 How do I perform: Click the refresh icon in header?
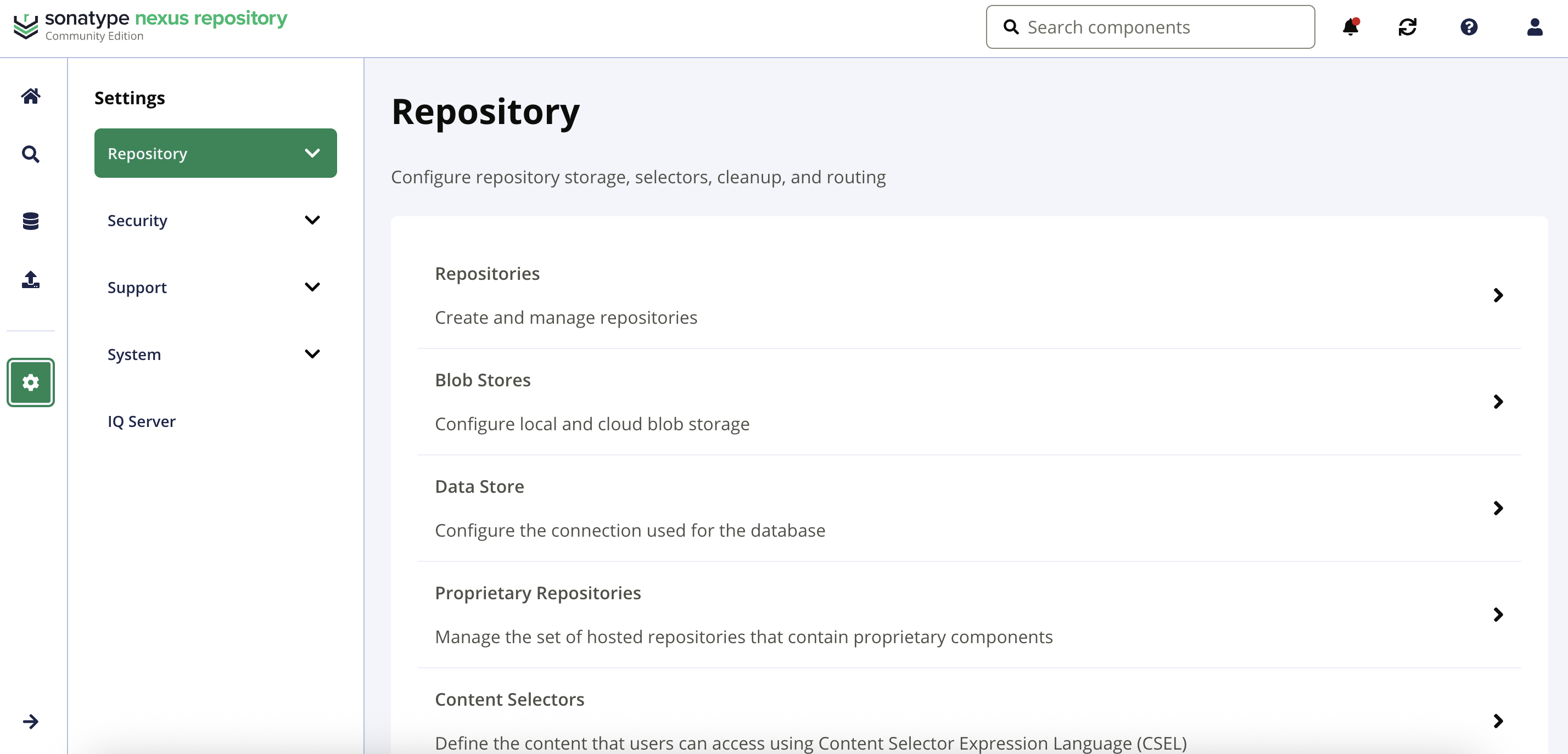tap(1407, 27)
